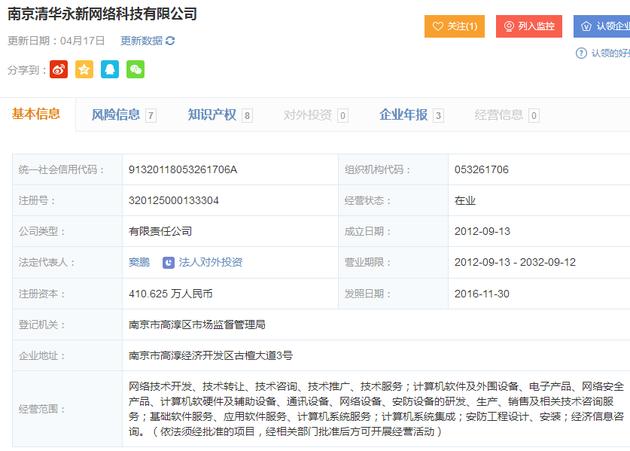Switch to the 风险信息 tab
The width and height of the screenshot is (630, 451).
[x=116, y=115]
